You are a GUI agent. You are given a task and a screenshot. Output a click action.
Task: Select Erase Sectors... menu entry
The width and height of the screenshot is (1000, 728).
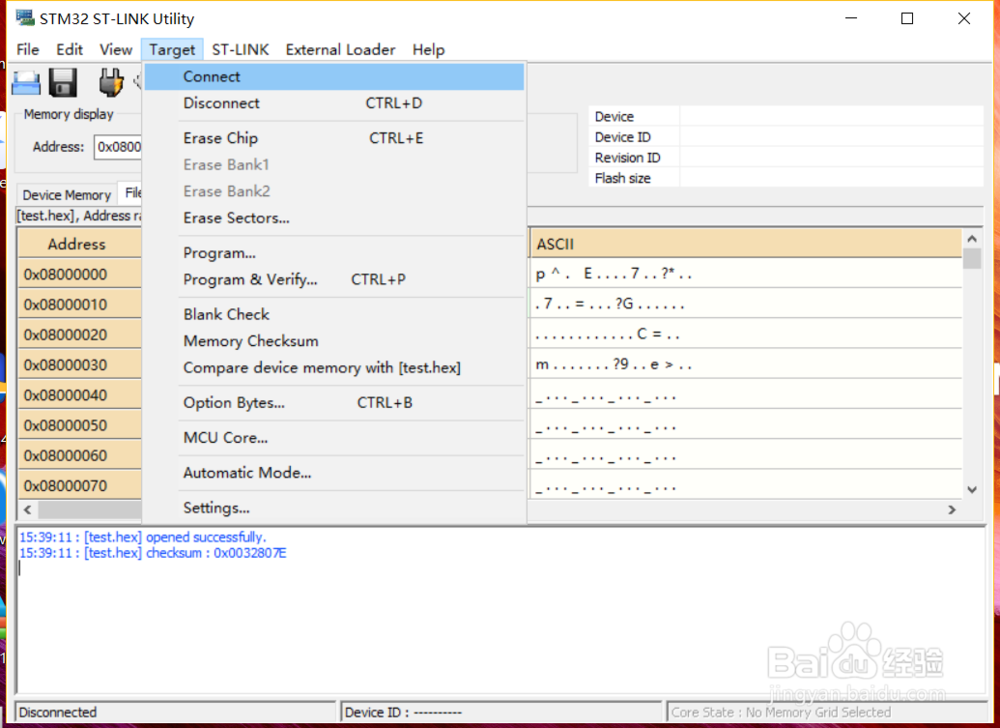tap(334, 218)
